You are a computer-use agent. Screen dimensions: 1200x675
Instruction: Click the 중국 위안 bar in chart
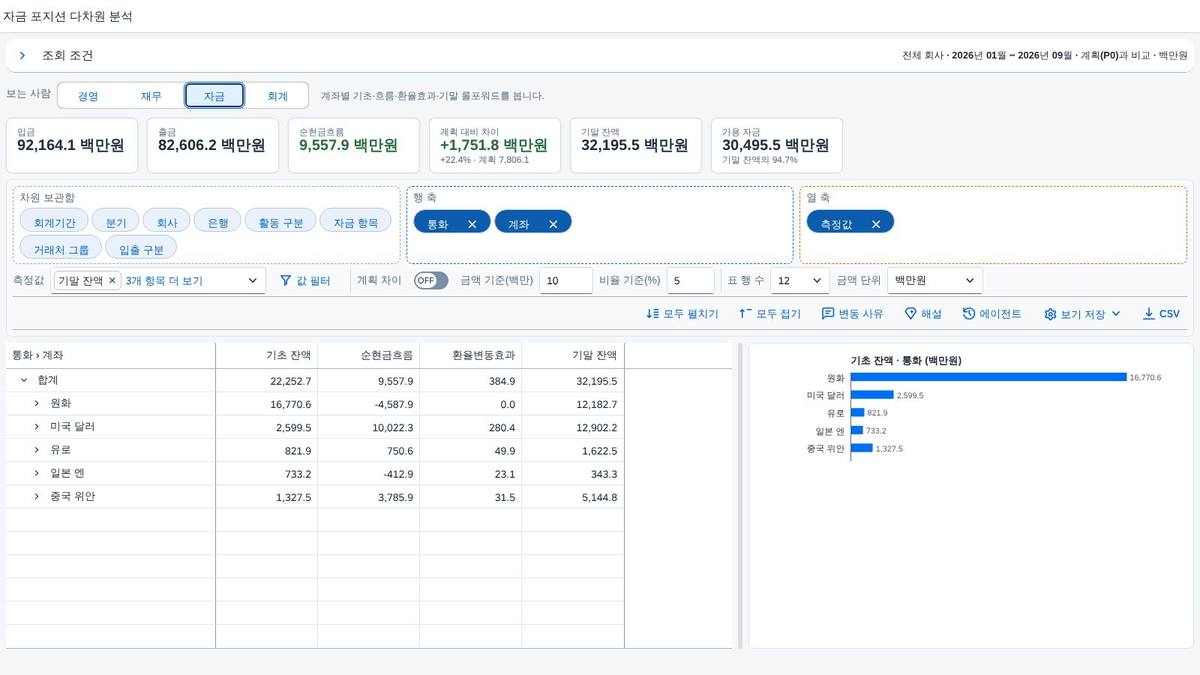tap(862, 448)
